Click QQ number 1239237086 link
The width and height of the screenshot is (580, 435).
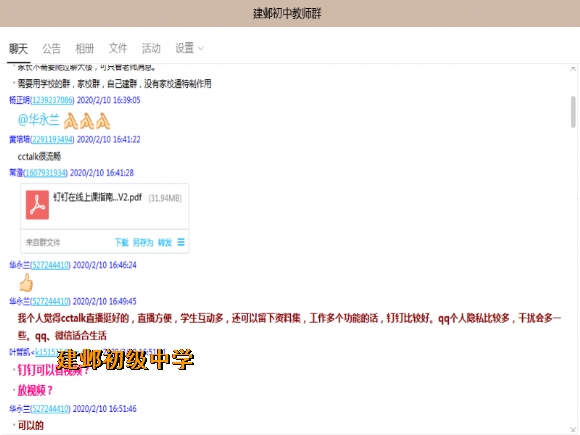[x=52, y=100]
